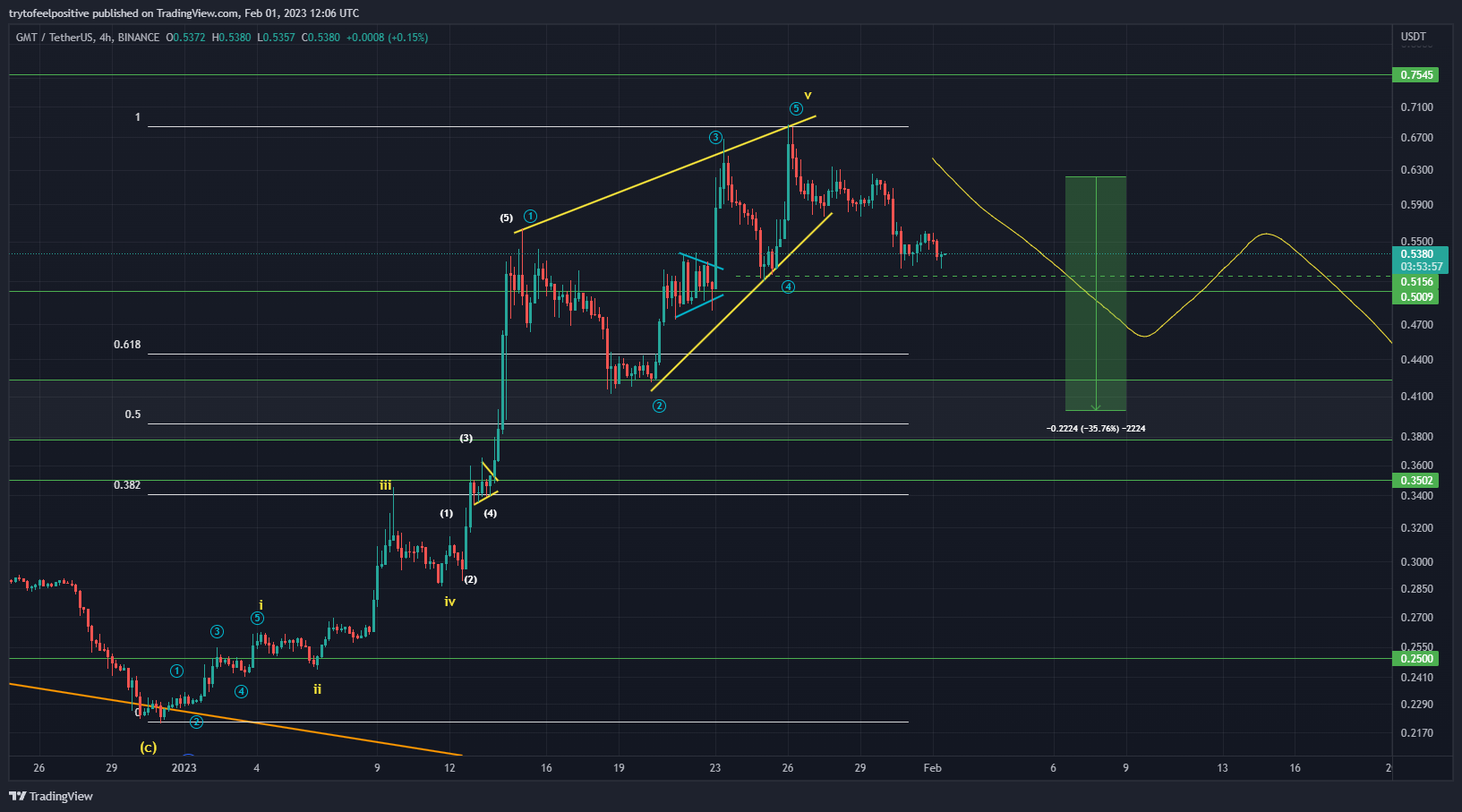Click the +0.0008 (+0.15%) change value
1462x812 pixels.
pyautogui.click(x=387, y=38)
